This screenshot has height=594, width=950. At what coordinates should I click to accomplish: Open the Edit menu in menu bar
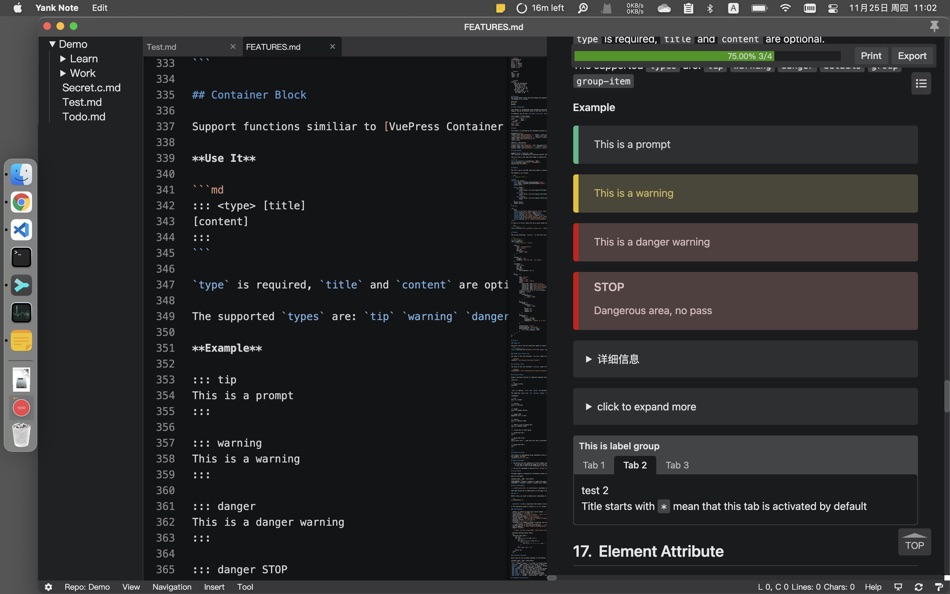(x=100, y=8)
